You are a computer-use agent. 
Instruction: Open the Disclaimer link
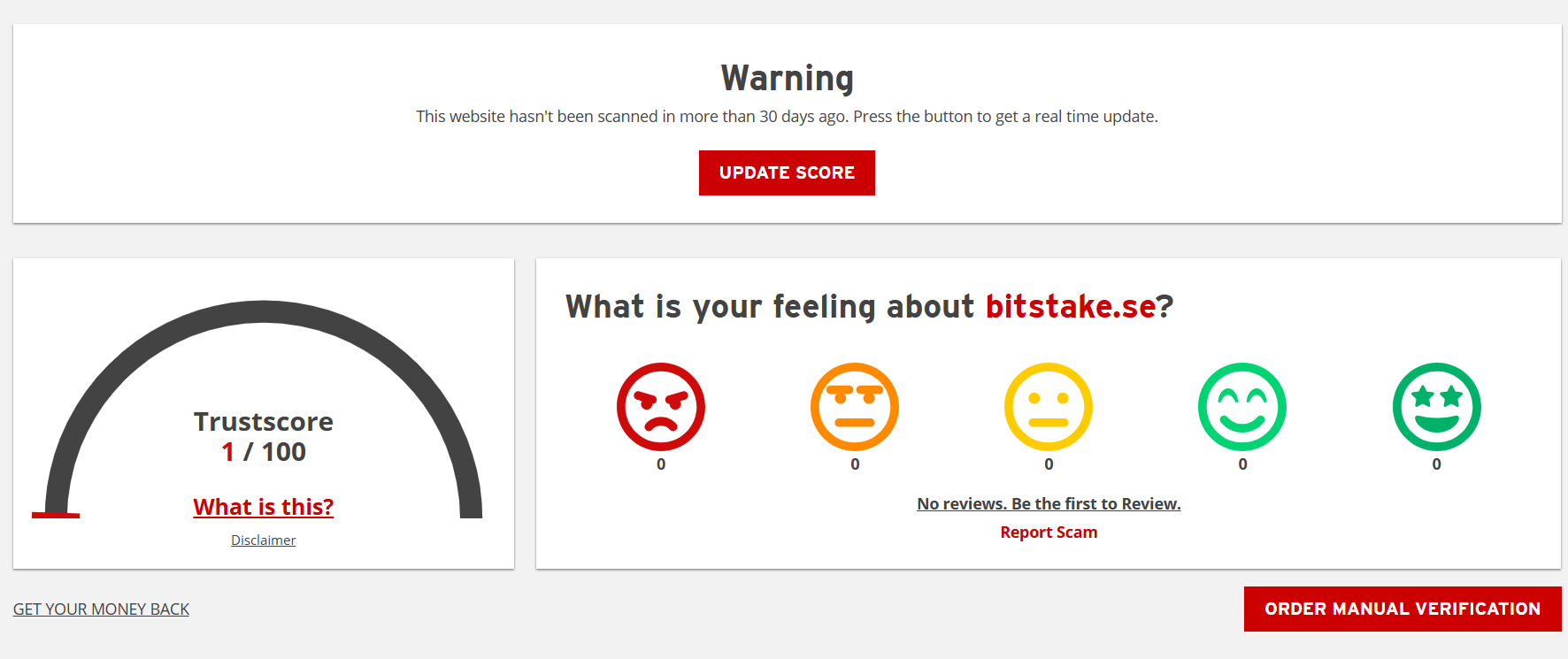tap(264, 540)
